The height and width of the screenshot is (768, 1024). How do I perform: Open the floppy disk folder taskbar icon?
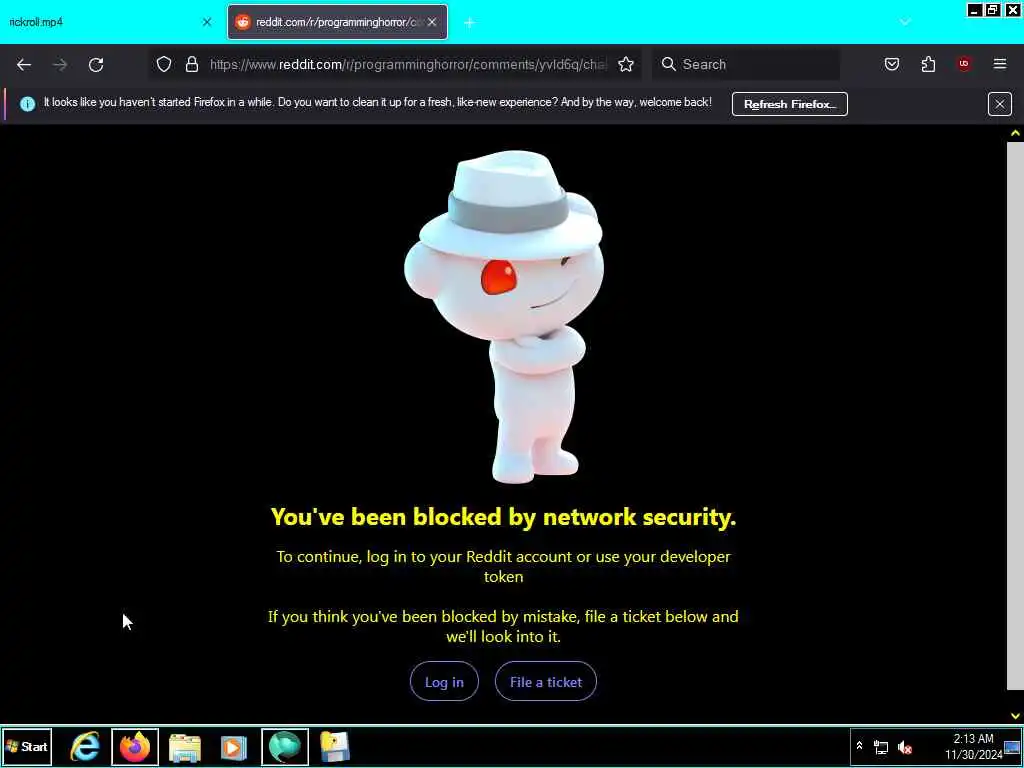334,746
